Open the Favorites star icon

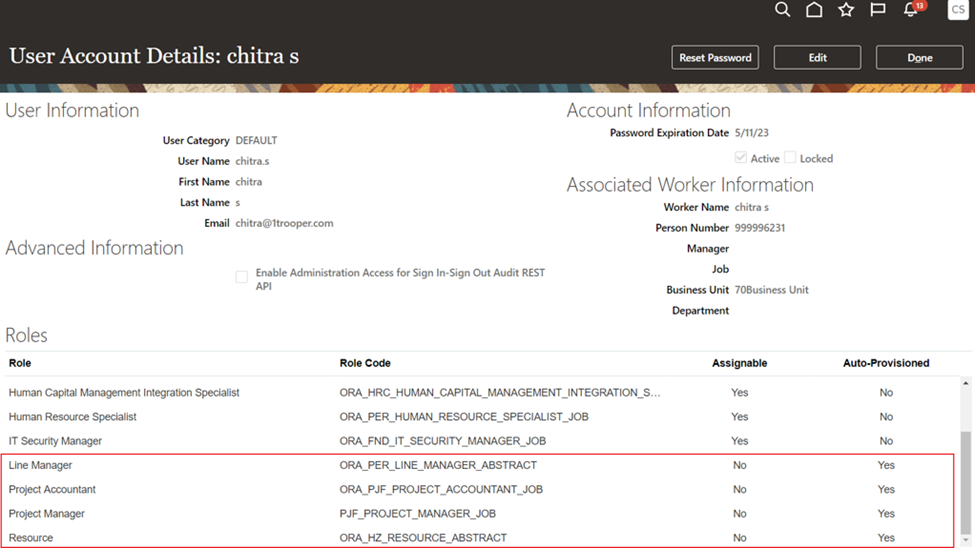tap(846, 10)
